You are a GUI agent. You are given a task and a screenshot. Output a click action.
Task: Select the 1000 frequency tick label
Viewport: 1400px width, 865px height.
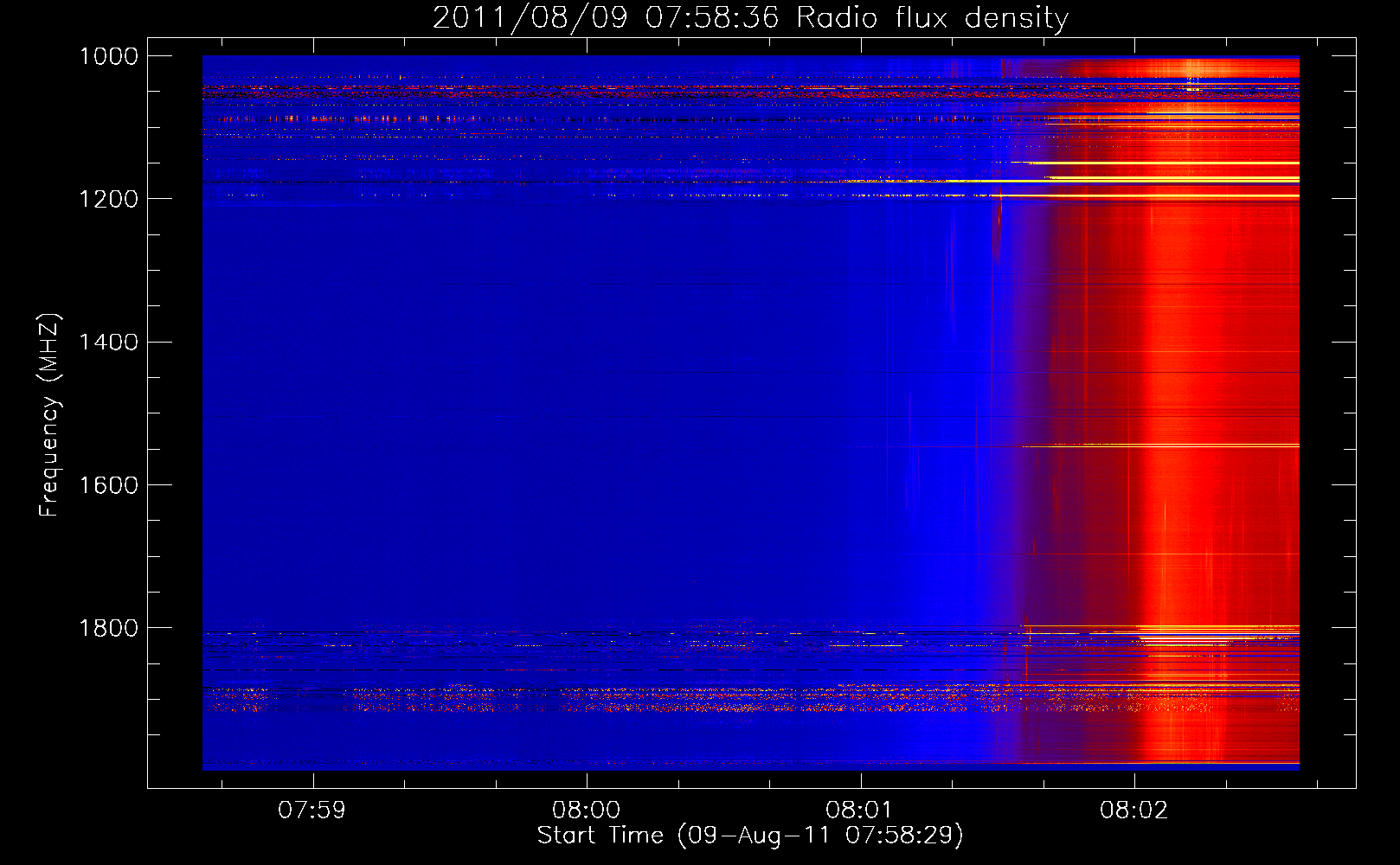108,56
